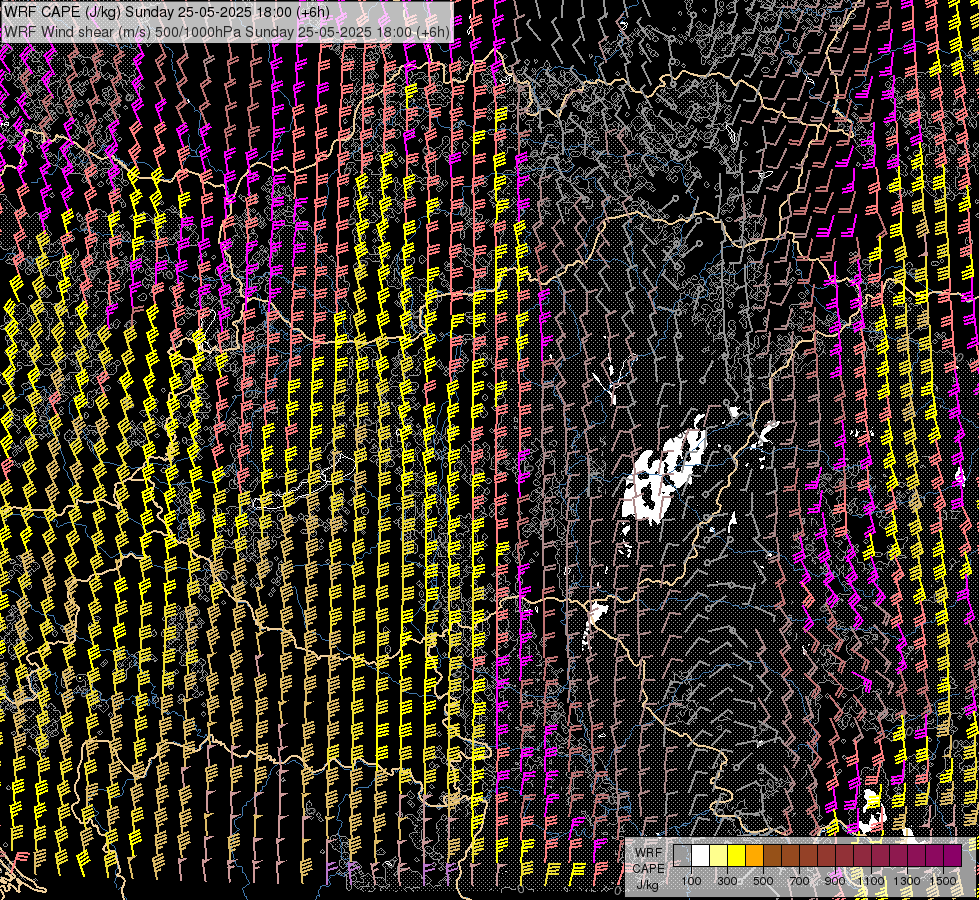Pick the brown swatch just left of 700 tick
979x900 pixels.
tap(790, 856)
